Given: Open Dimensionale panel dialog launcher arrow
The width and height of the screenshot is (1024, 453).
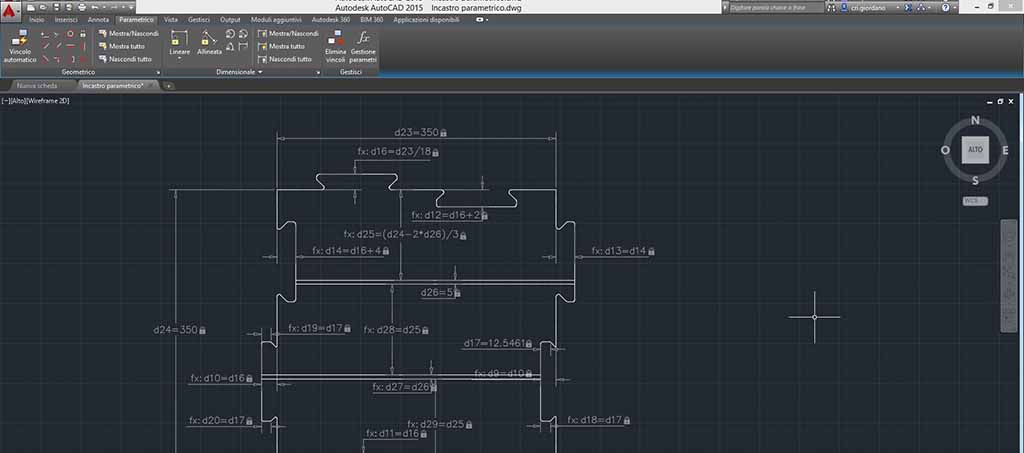Looking at the screenshot, I should (x=318, y=72).
